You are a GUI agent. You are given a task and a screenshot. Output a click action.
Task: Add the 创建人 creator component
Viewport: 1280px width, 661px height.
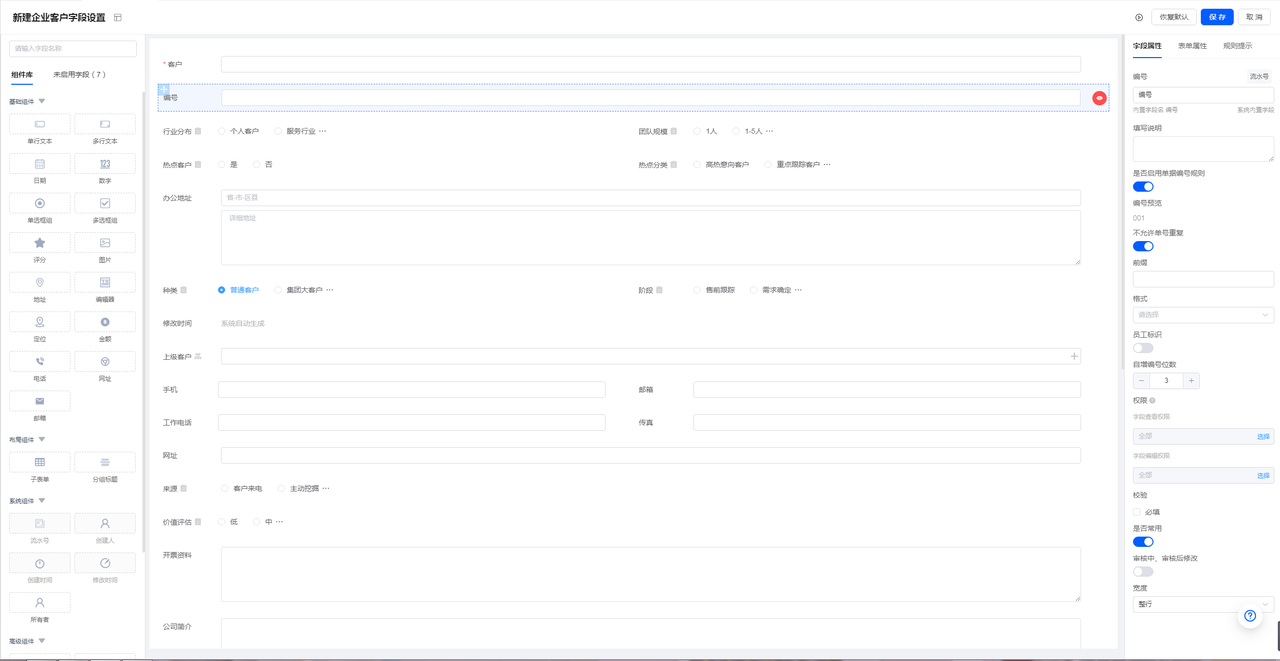click(105, 523)
